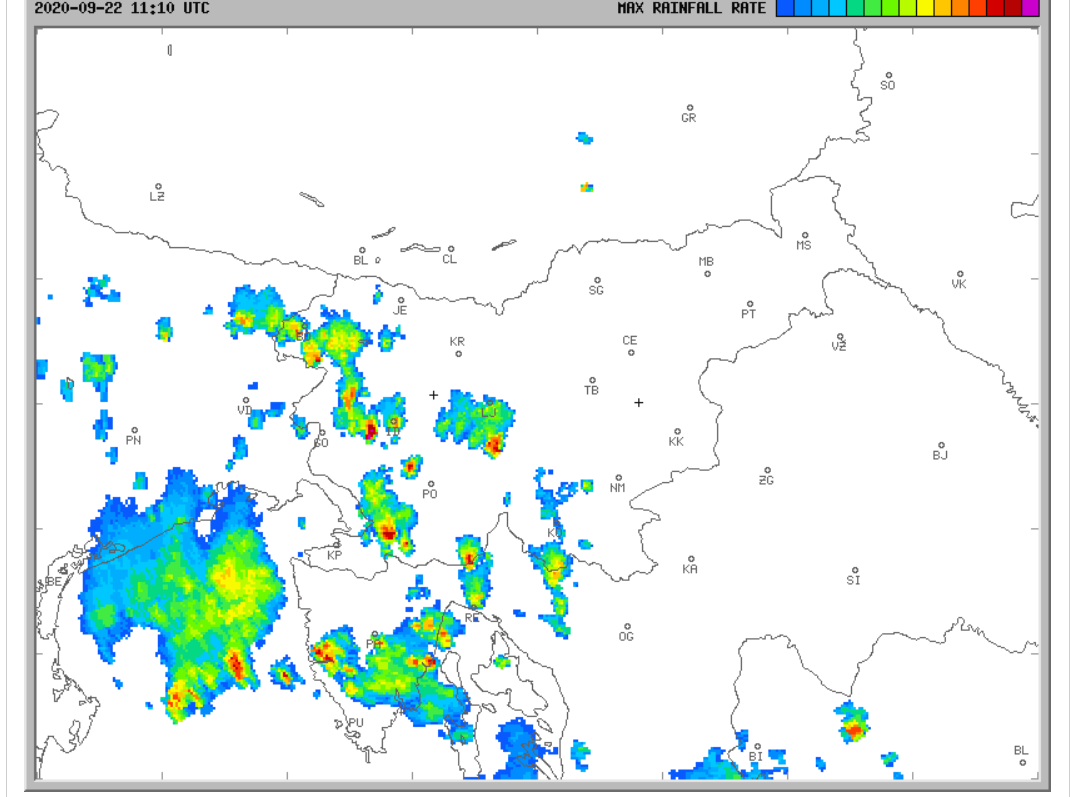This screenshot has height=797, width=1081.
Task: Click the OG station marker
Action: [x=627, y=626]
